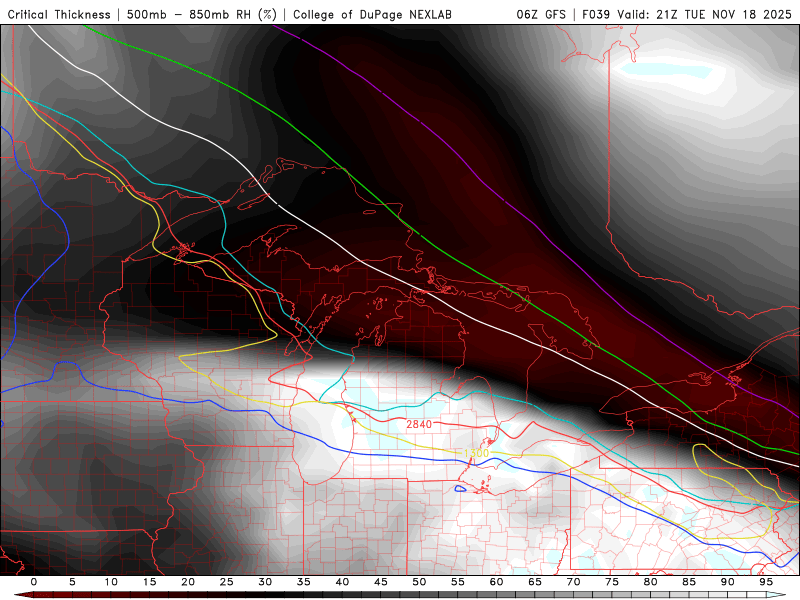Click the "65" colorbar scale label
The image size is (800, 600).
tap(535, 582)
